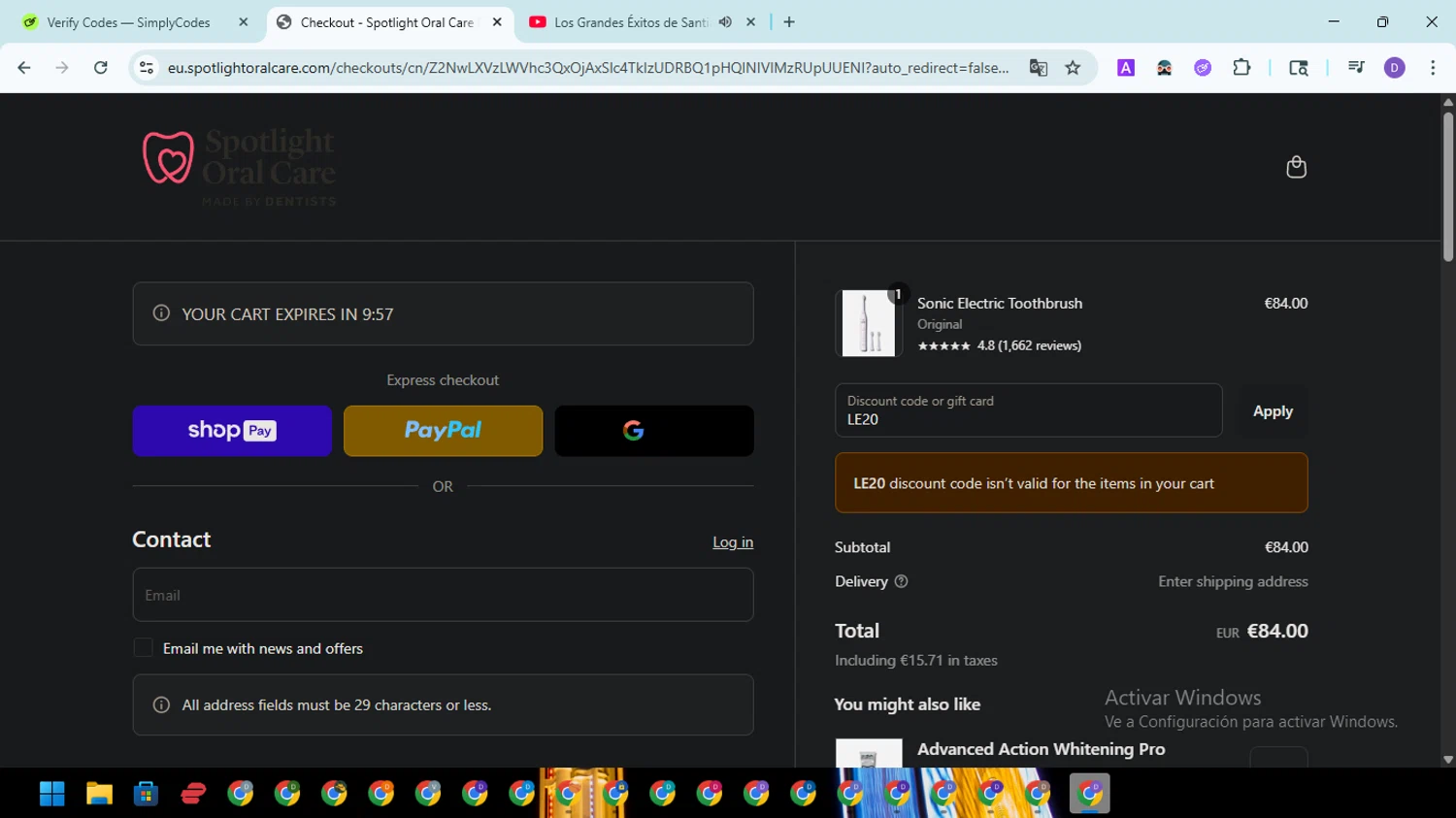View site information icon in address bar
The image size is (1456, 818).
[x=147, y=68]
